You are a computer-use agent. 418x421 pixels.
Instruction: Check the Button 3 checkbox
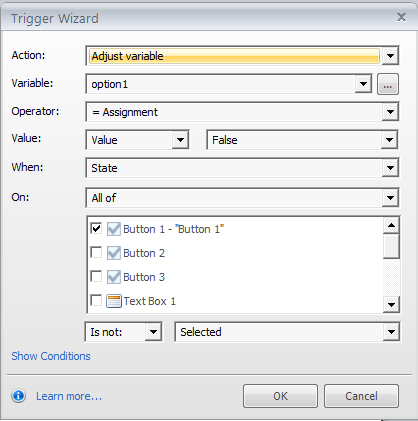point(96,276)
